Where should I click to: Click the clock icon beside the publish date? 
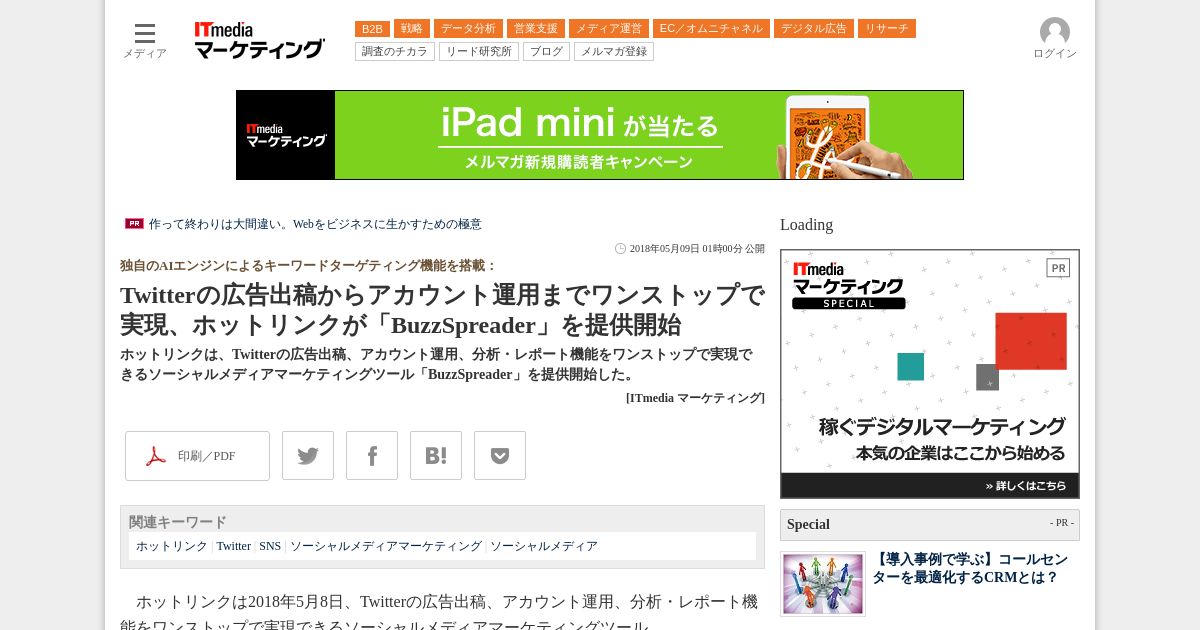click(x=620, y=249)
